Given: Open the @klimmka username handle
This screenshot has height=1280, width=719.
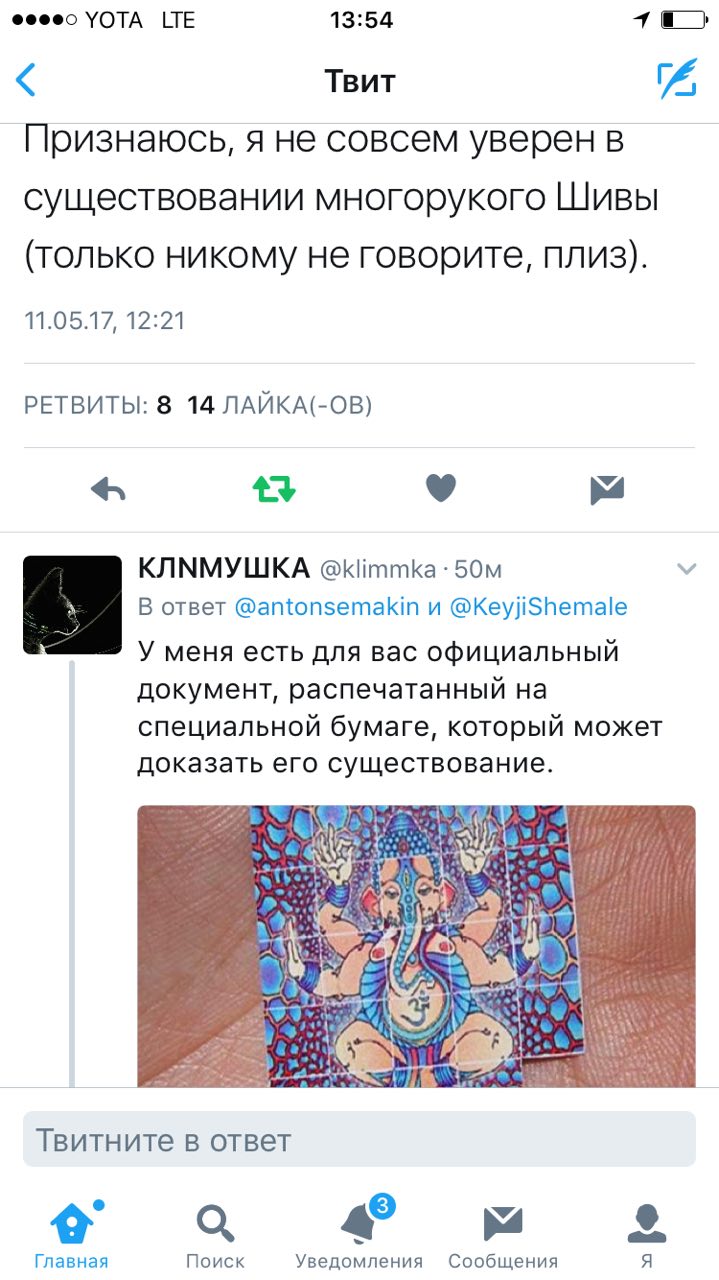Looking at the screenshot, I should pyautogui.click(x=378, y=570).
